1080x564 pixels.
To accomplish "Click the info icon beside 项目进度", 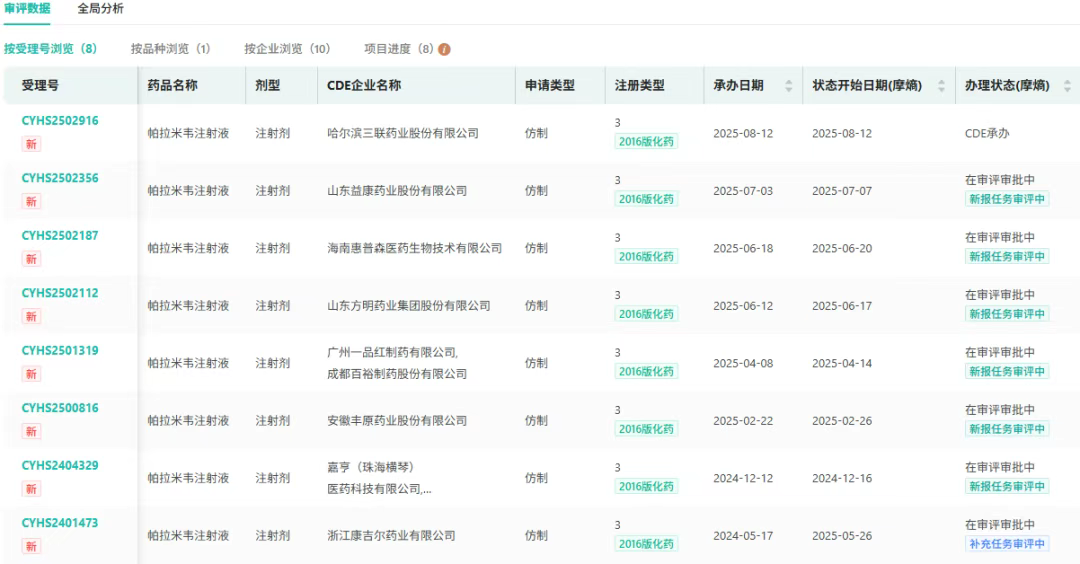I will [444, 49].
